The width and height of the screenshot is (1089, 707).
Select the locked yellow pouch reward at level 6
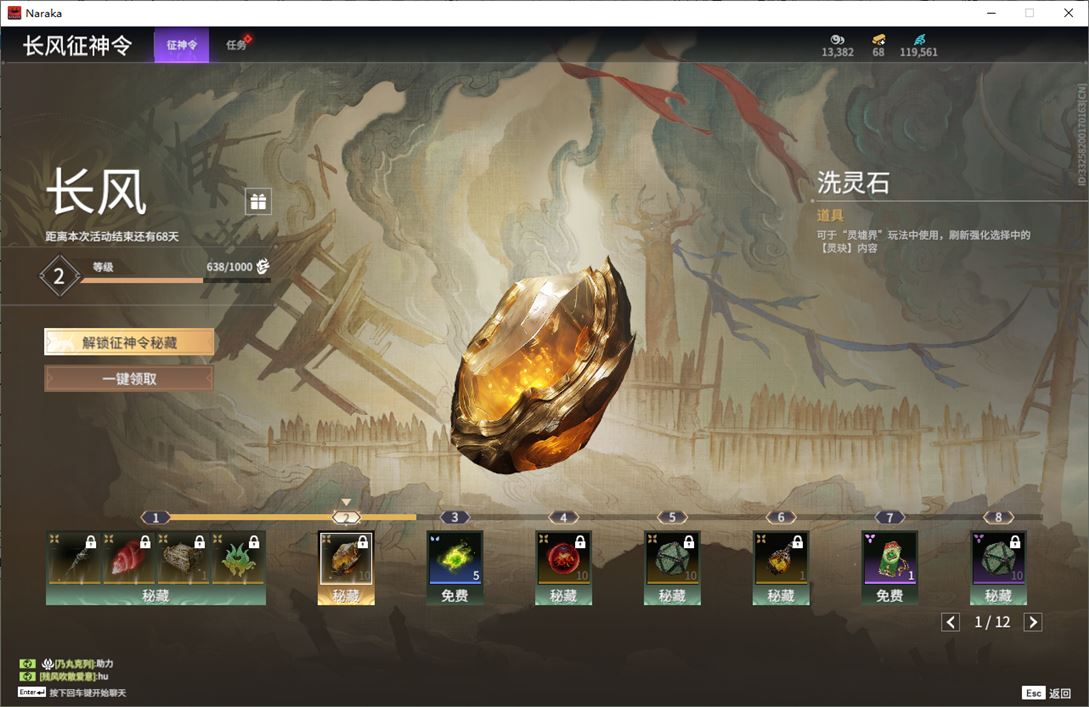pyautogui.click(x=781, y=558)
